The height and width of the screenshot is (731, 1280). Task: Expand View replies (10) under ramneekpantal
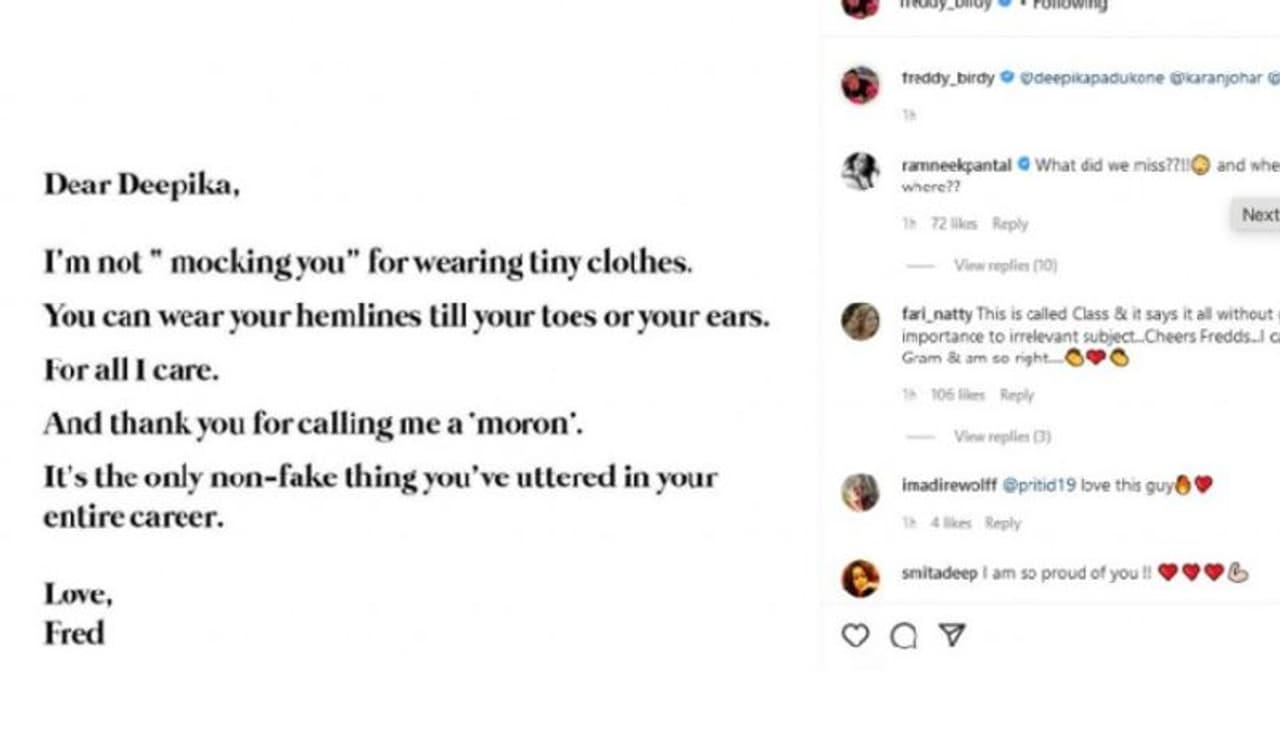tap(1005, 265)
